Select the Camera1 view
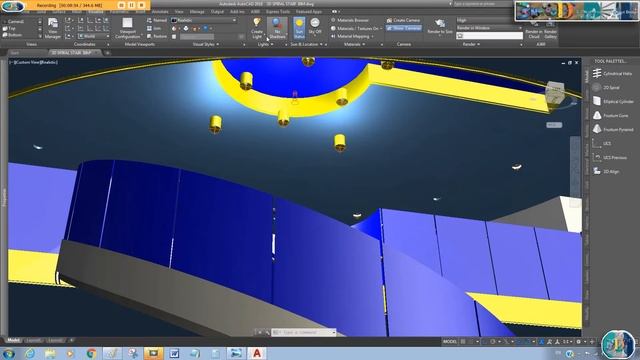 tap(13, 22)
